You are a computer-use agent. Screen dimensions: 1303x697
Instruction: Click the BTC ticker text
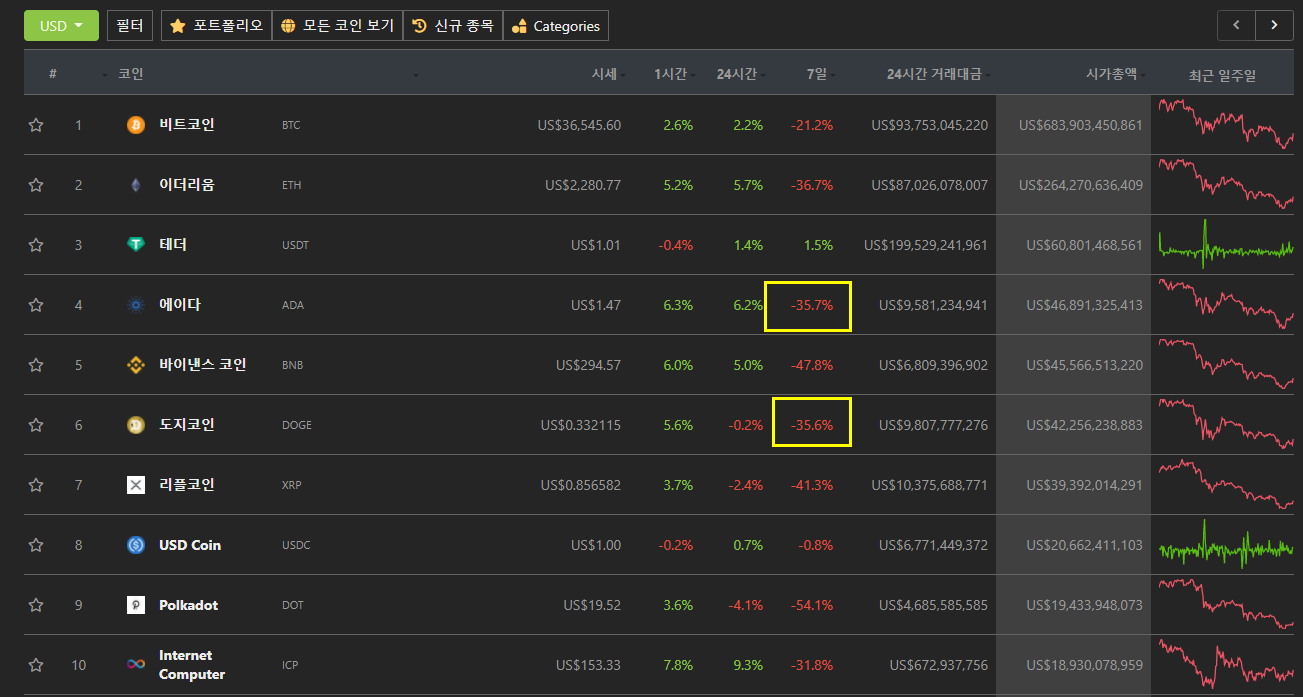[291, 125]
